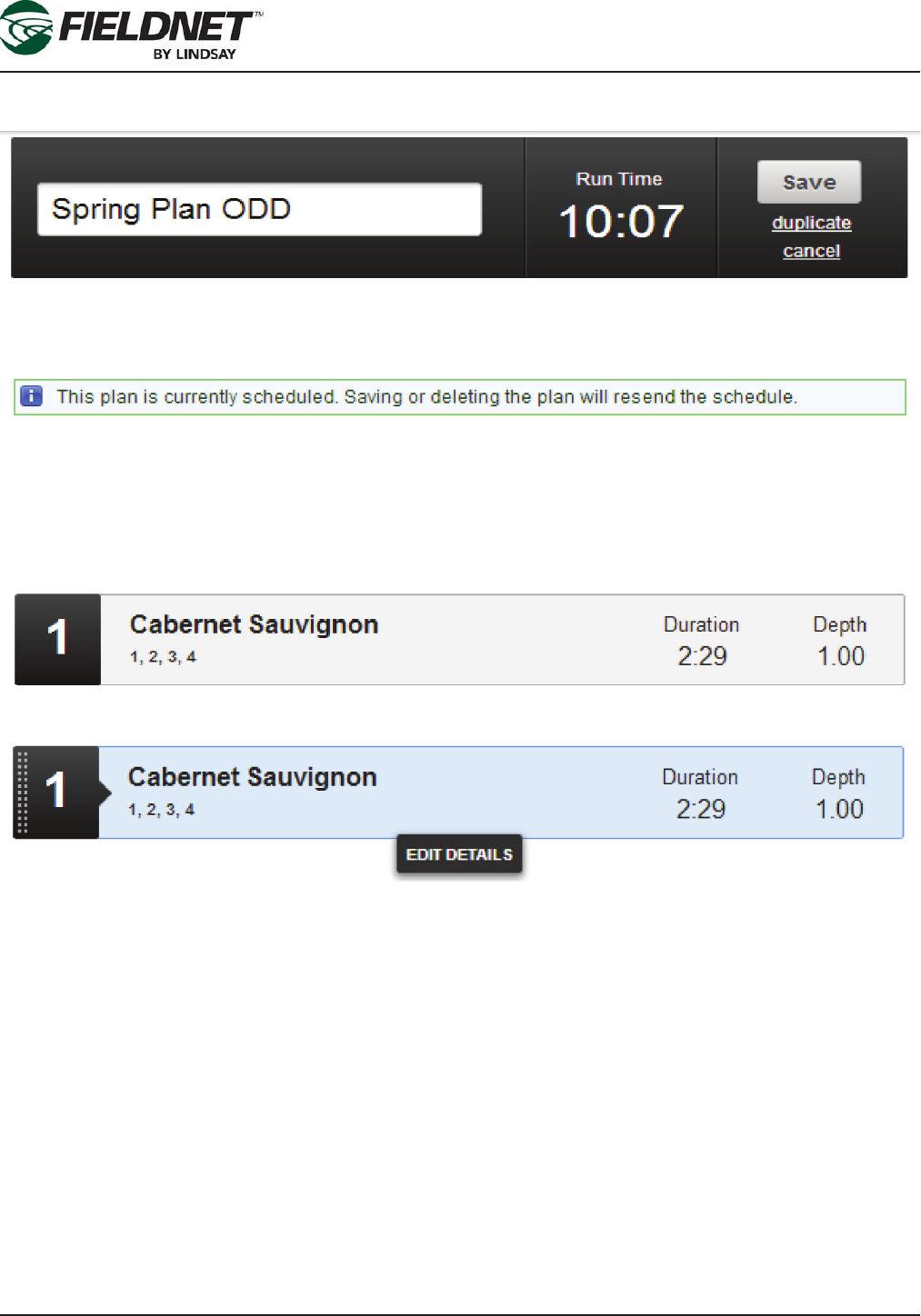
Task: Click the Run Time 10:07 display
Action: tap(621, 221)
